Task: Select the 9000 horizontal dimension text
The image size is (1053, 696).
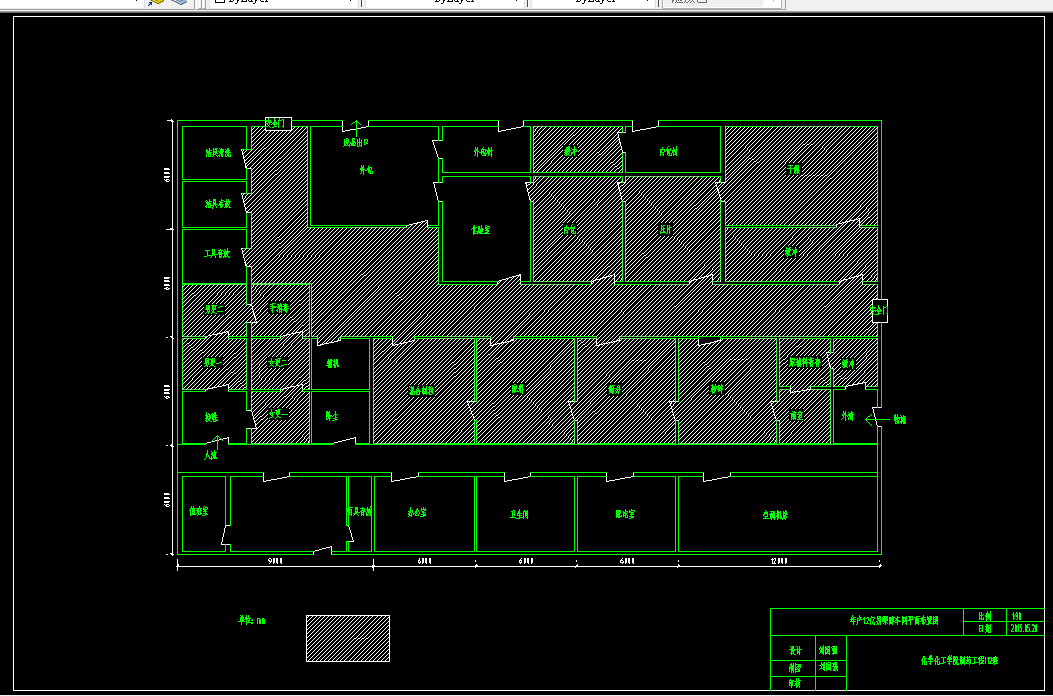Action: coord(274,561)
